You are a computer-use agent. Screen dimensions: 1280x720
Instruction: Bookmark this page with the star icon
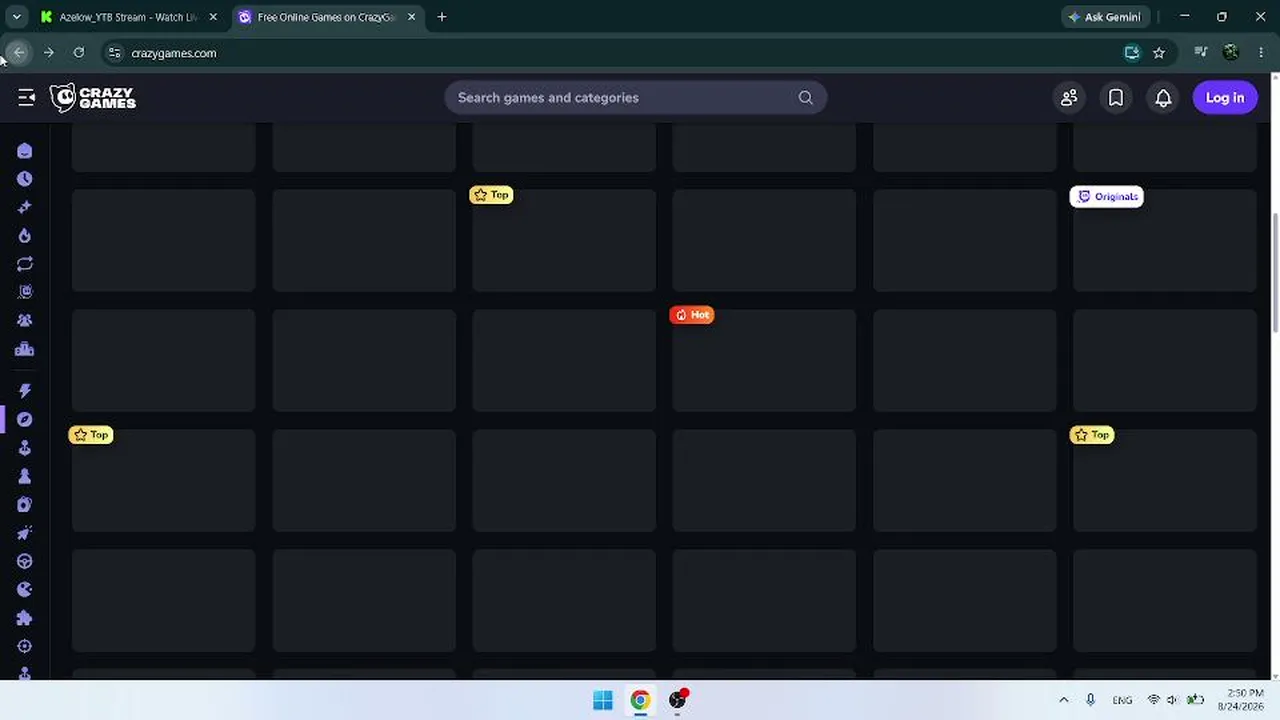coord(1159,53)
